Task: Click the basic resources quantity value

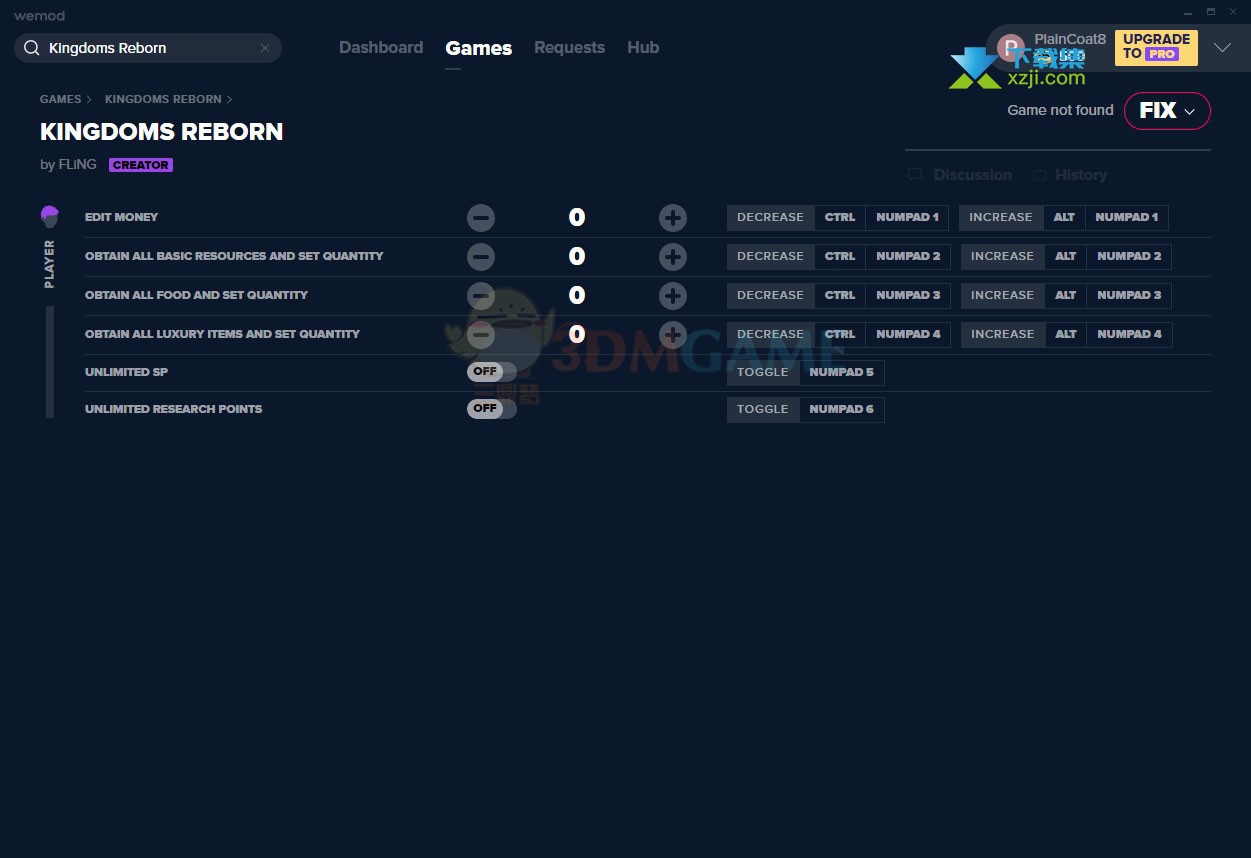Action: pos(577,256)
